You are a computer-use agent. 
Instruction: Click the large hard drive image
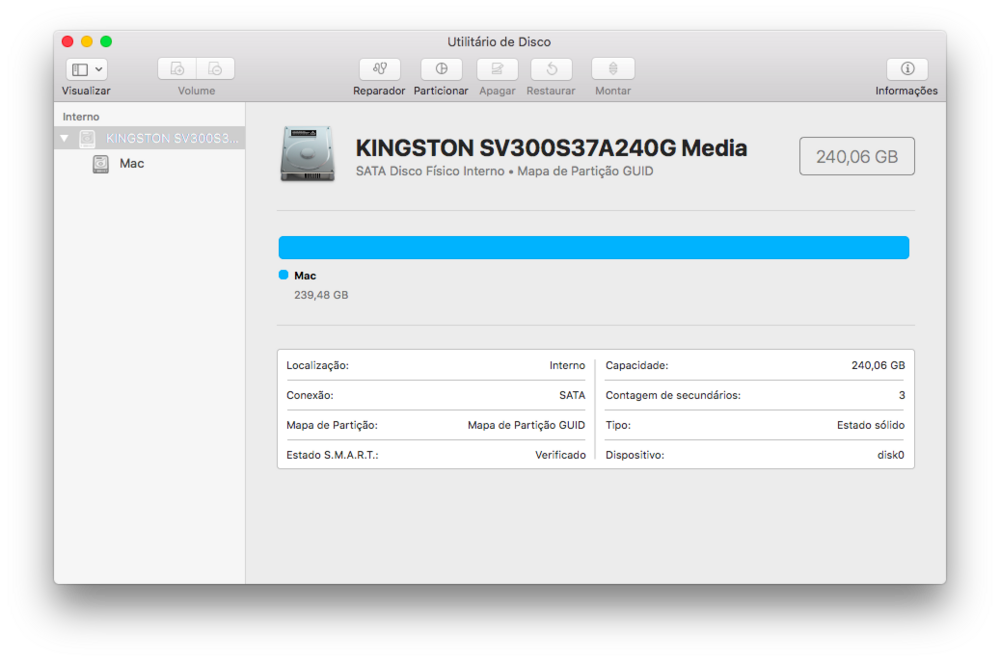(x=308, y=154)
